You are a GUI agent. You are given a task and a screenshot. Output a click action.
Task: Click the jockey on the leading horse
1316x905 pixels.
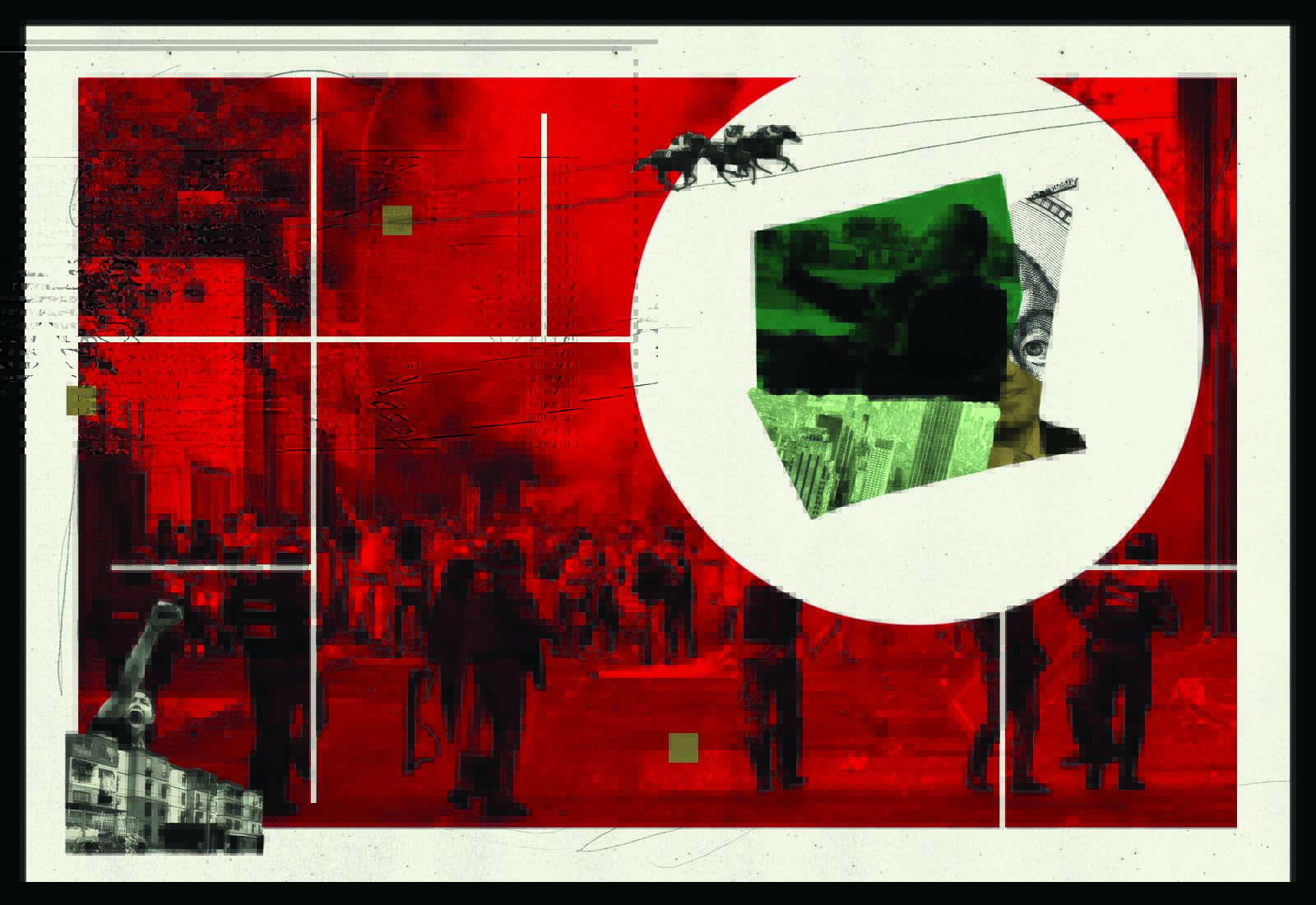pos(773,132)
